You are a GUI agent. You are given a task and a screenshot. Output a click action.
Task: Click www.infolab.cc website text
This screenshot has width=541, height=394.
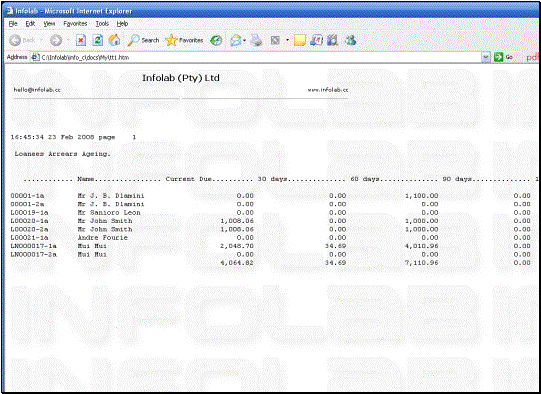(328, 90)
